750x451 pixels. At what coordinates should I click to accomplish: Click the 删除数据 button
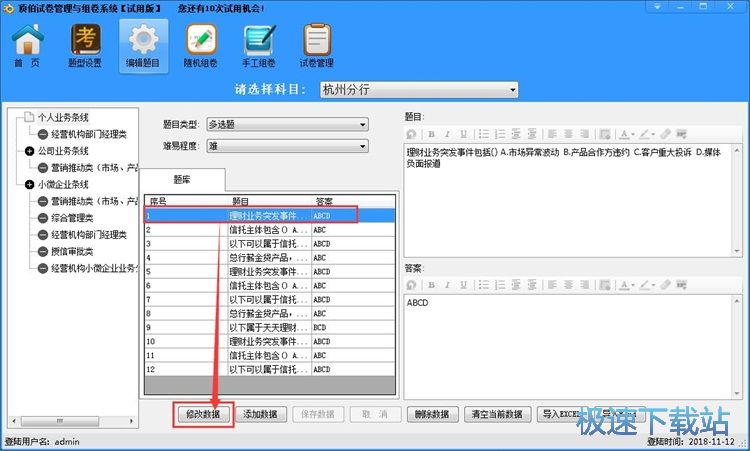pyautogui.click(x=432, y=414)
